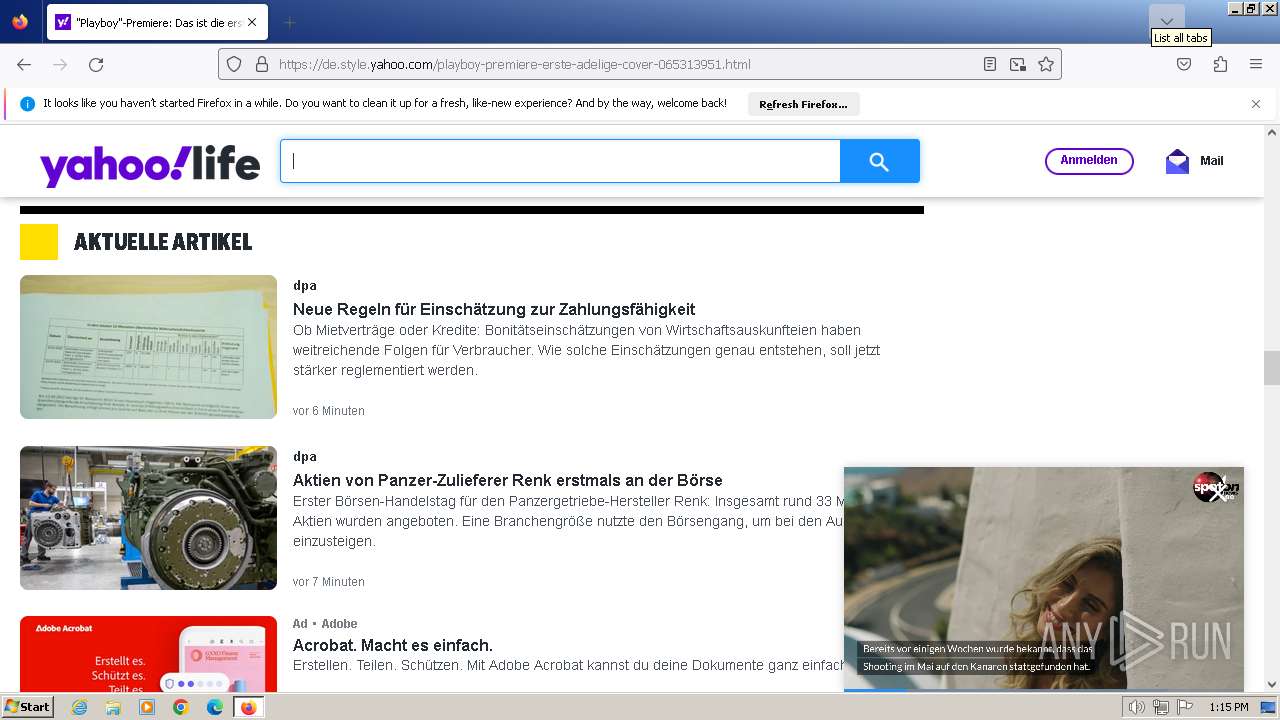1280x720 pixels.
Task: Click Refresh Firefox button
Action: coord(803,104)
